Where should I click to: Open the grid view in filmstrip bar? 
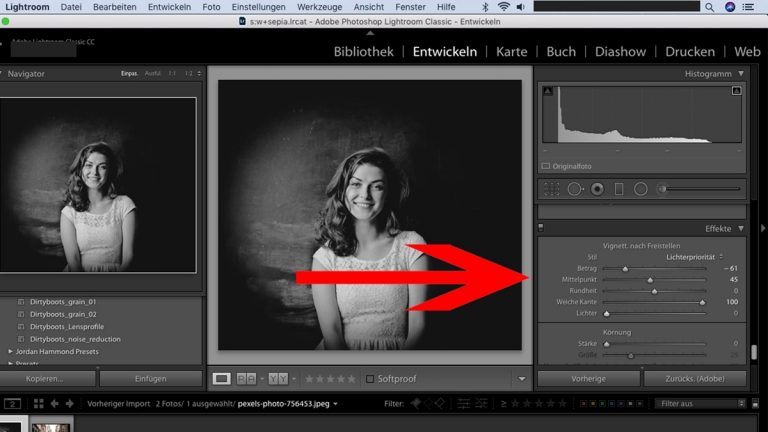click(38, 404)
